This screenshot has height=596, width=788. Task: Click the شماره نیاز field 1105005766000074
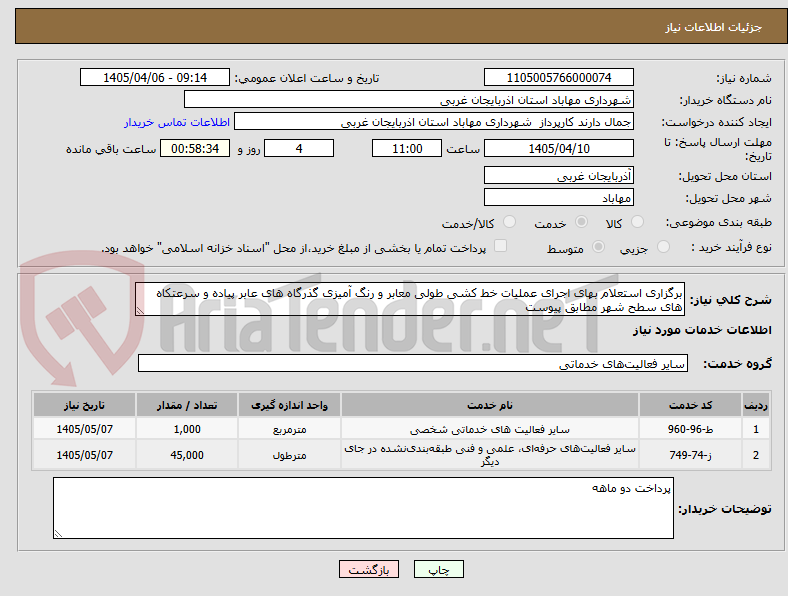coord(558,77)
